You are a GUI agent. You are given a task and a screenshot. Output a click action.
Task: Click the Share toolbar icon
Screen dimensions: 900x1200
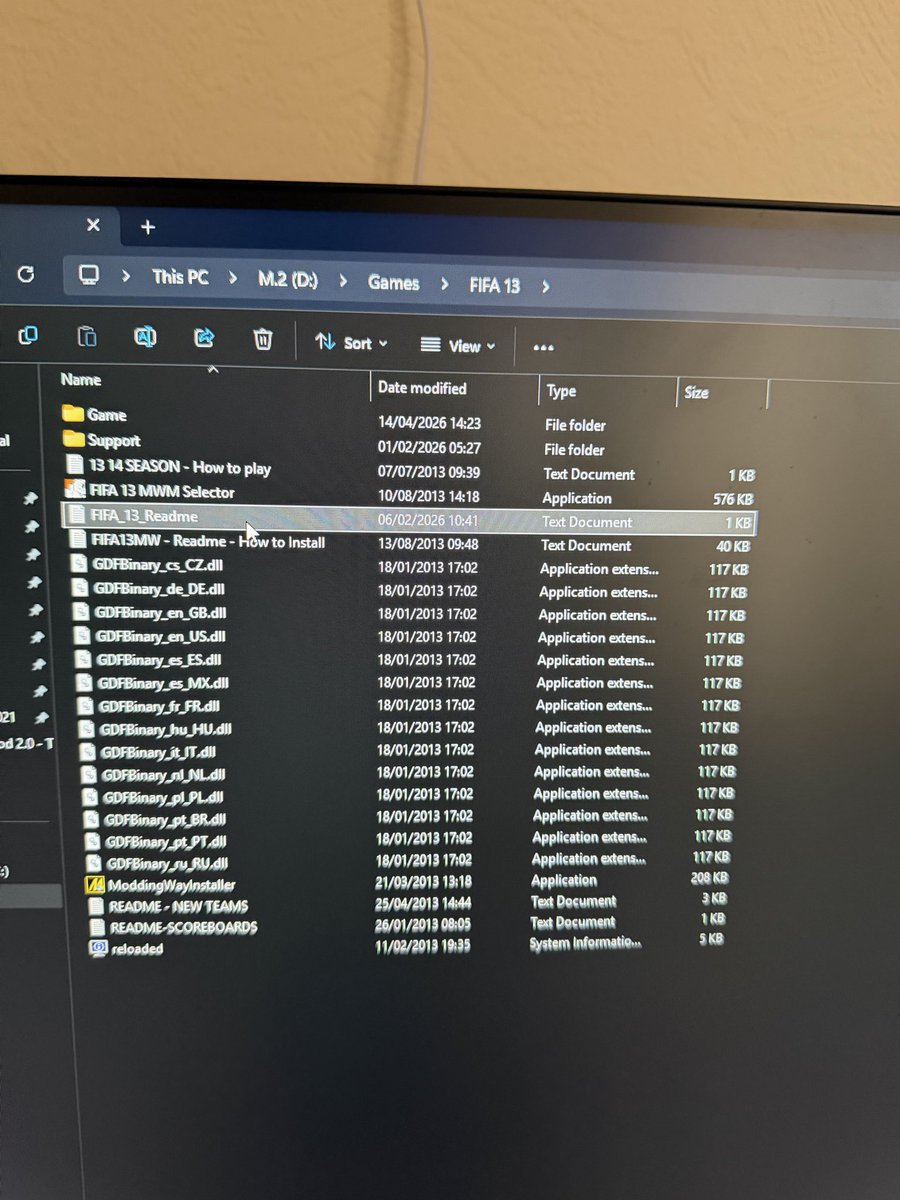pos(204,338)
